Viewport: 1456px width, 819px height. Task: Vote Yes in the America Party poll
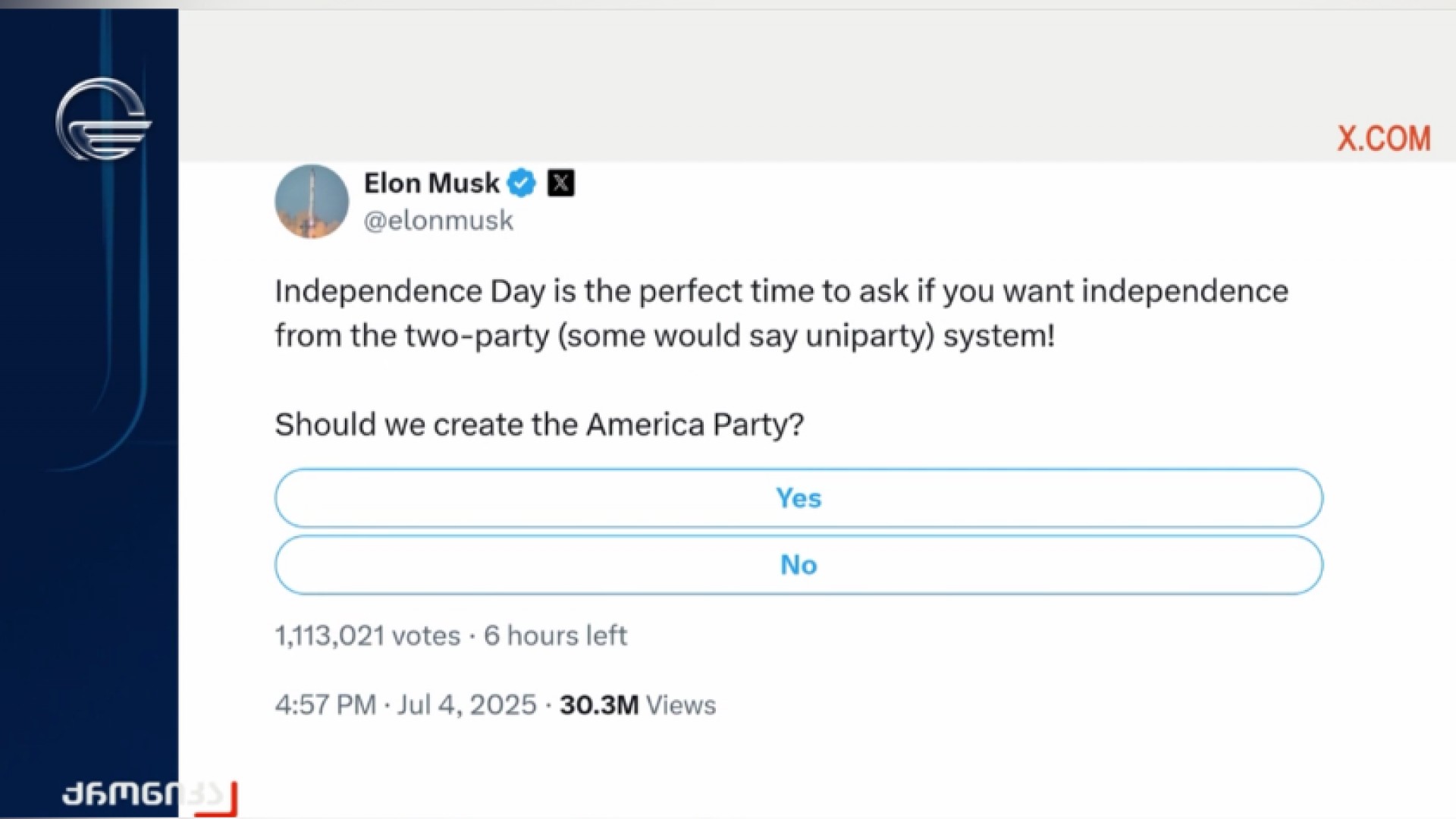[x=799, y=498]
